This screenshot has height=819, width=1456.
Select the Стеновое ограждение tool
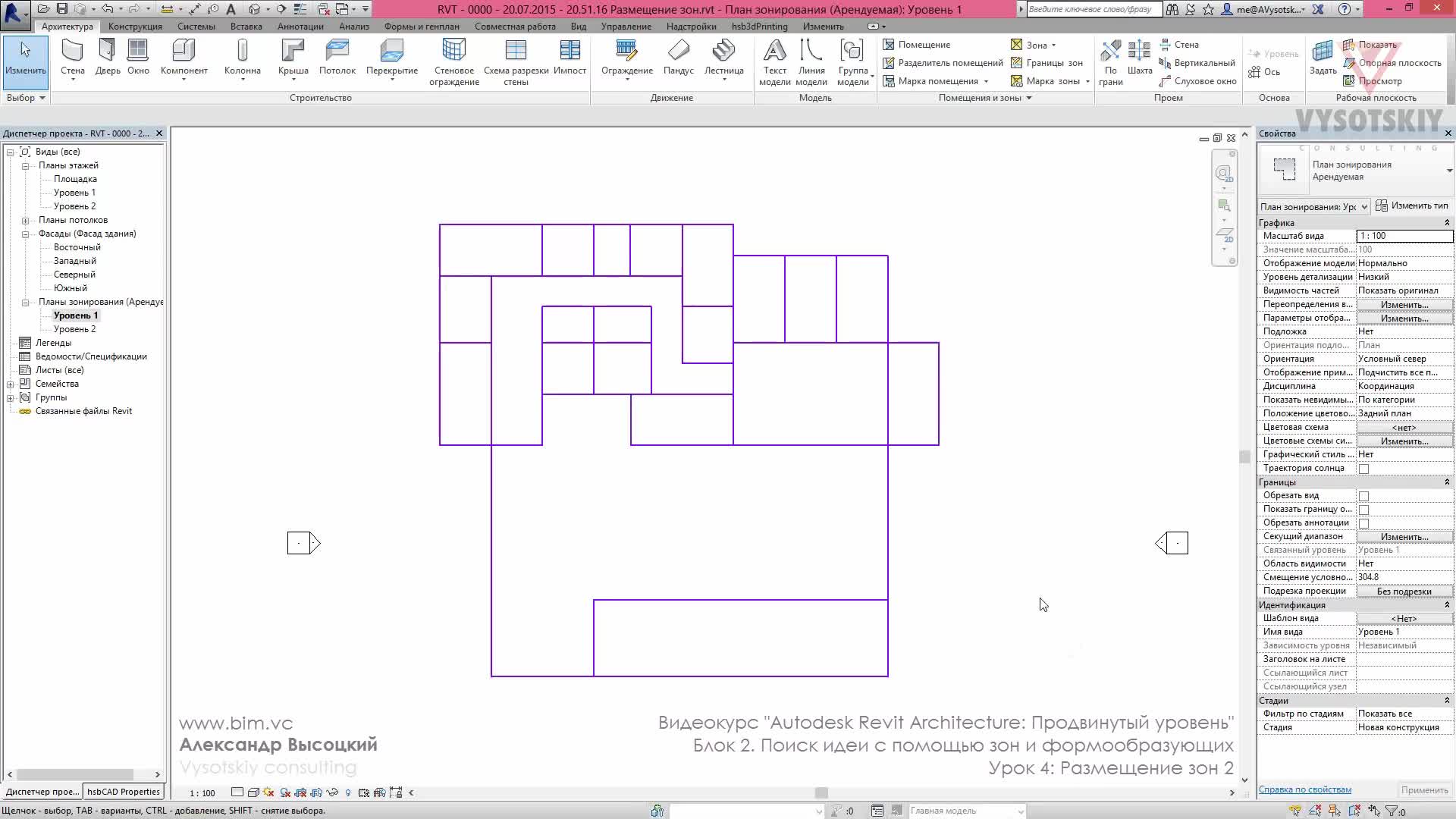(453, 62)
